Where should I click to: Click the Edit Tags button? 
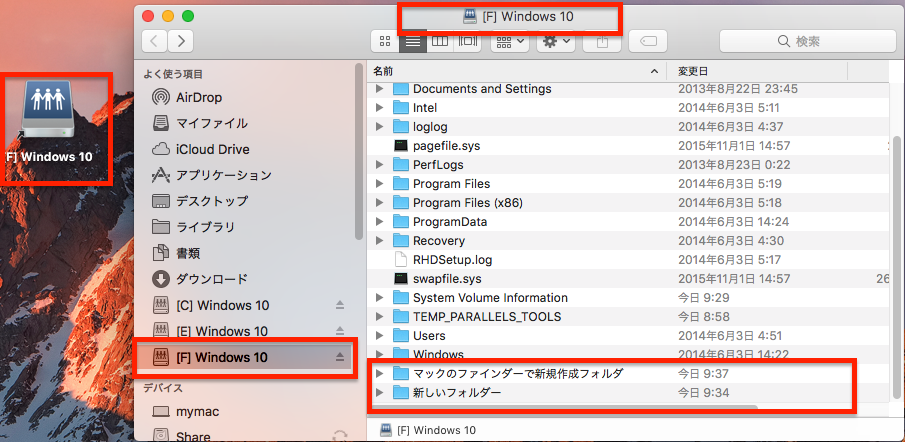point(648,41)
